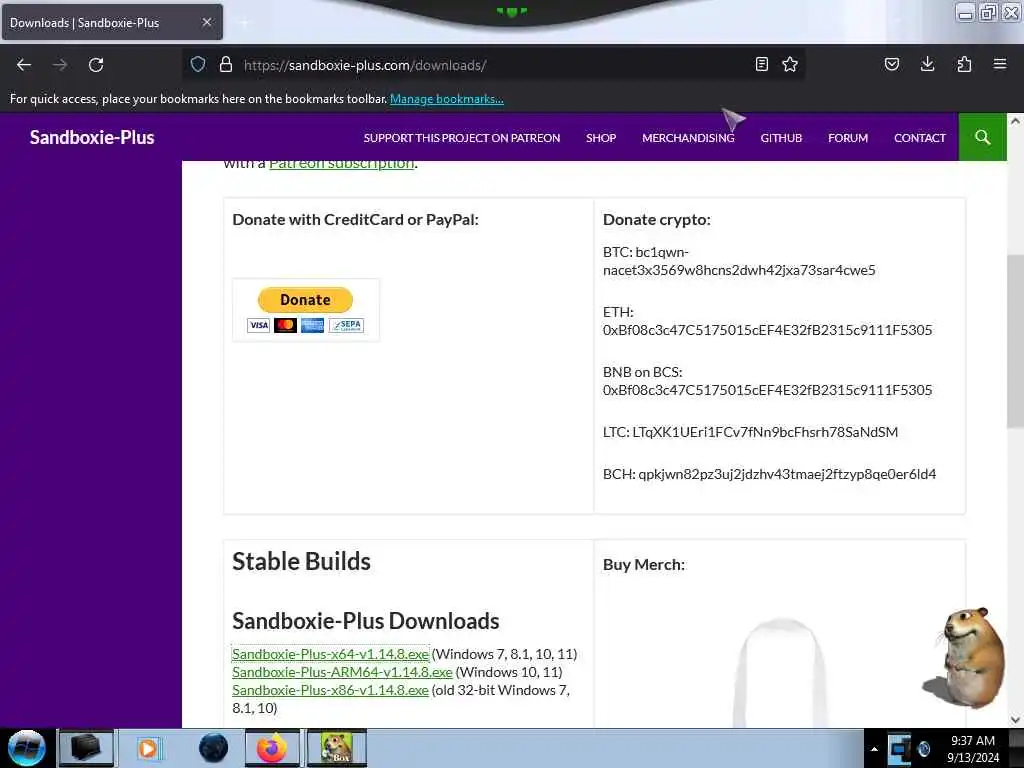The height and width of the screenshot is (768, 1024).
Task: Click the Stable Builds heading
Action: (301, 561)
